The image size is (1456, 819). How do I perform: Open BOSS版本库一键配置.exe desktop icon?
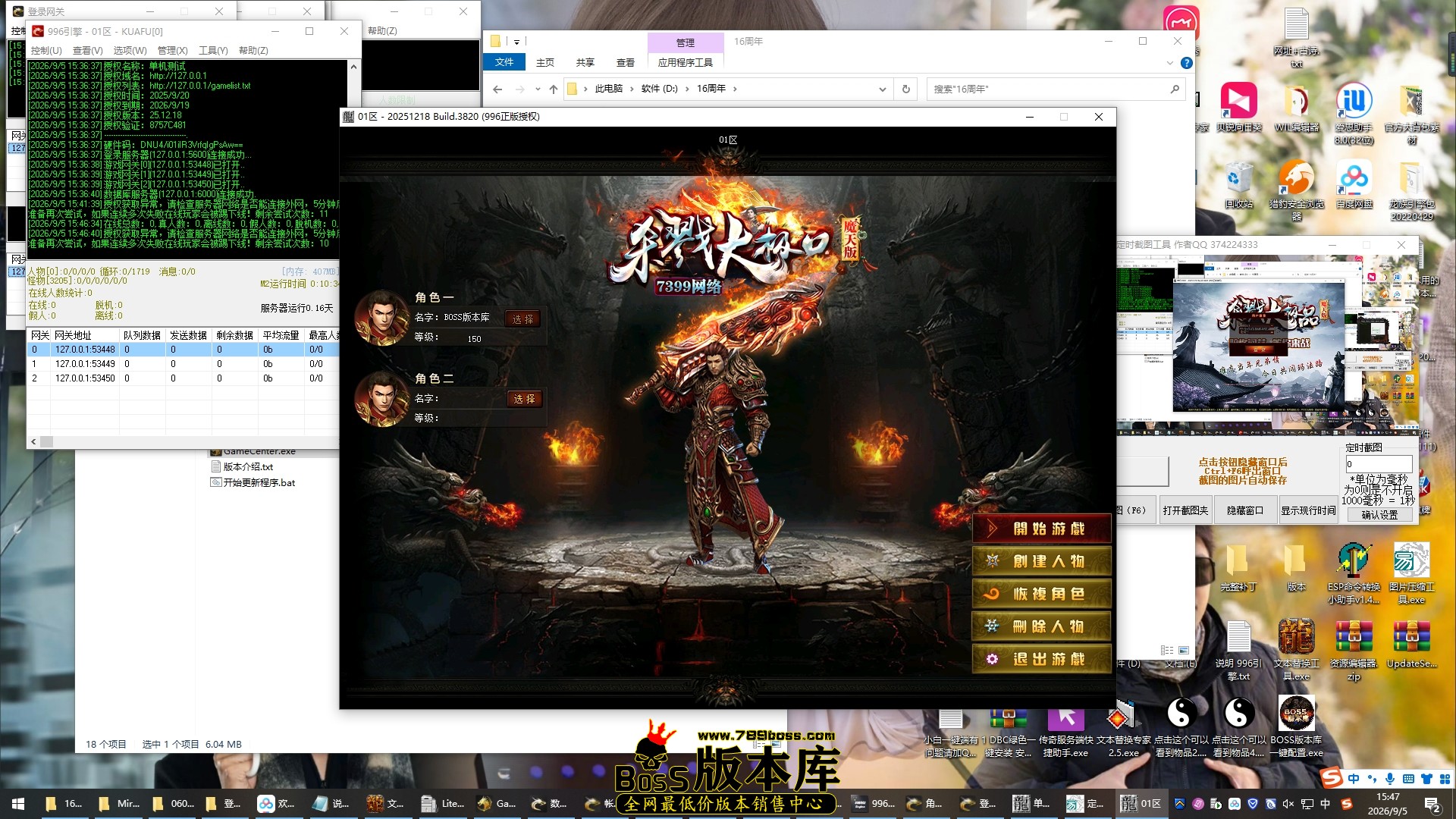[1296, 726]
